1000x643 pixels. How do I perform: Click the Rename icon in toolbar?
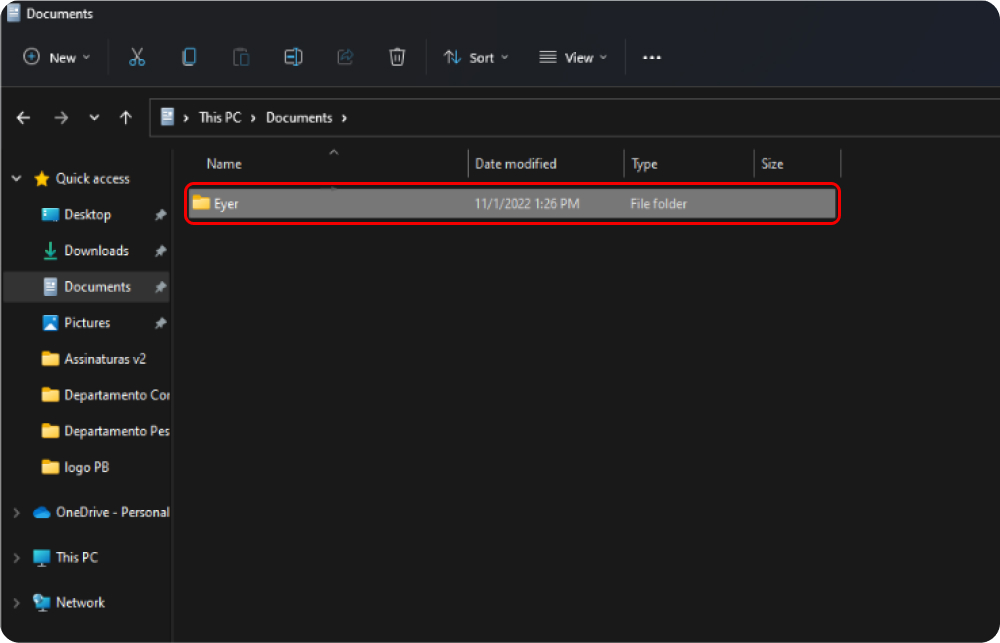tap(293, 57)
